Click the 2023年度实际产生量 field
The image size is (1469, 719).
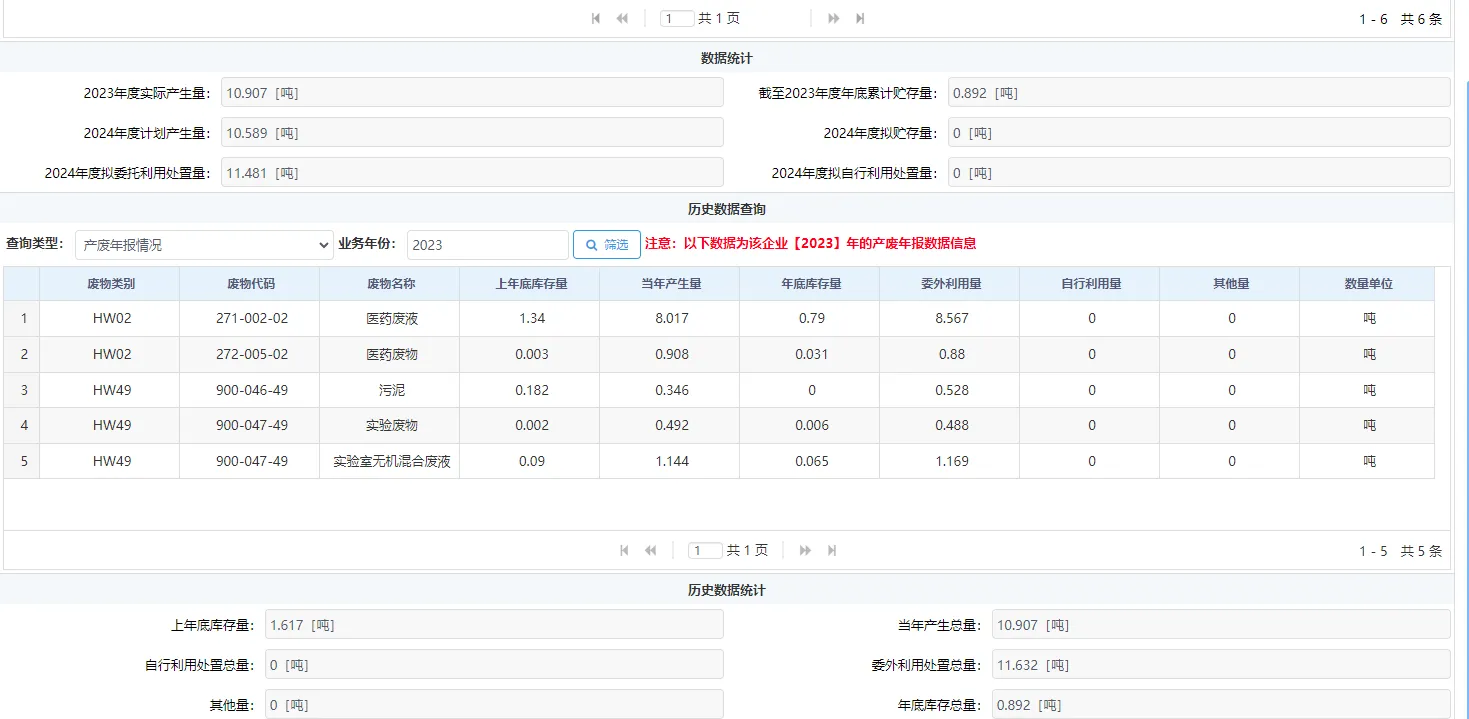point(471,93)
